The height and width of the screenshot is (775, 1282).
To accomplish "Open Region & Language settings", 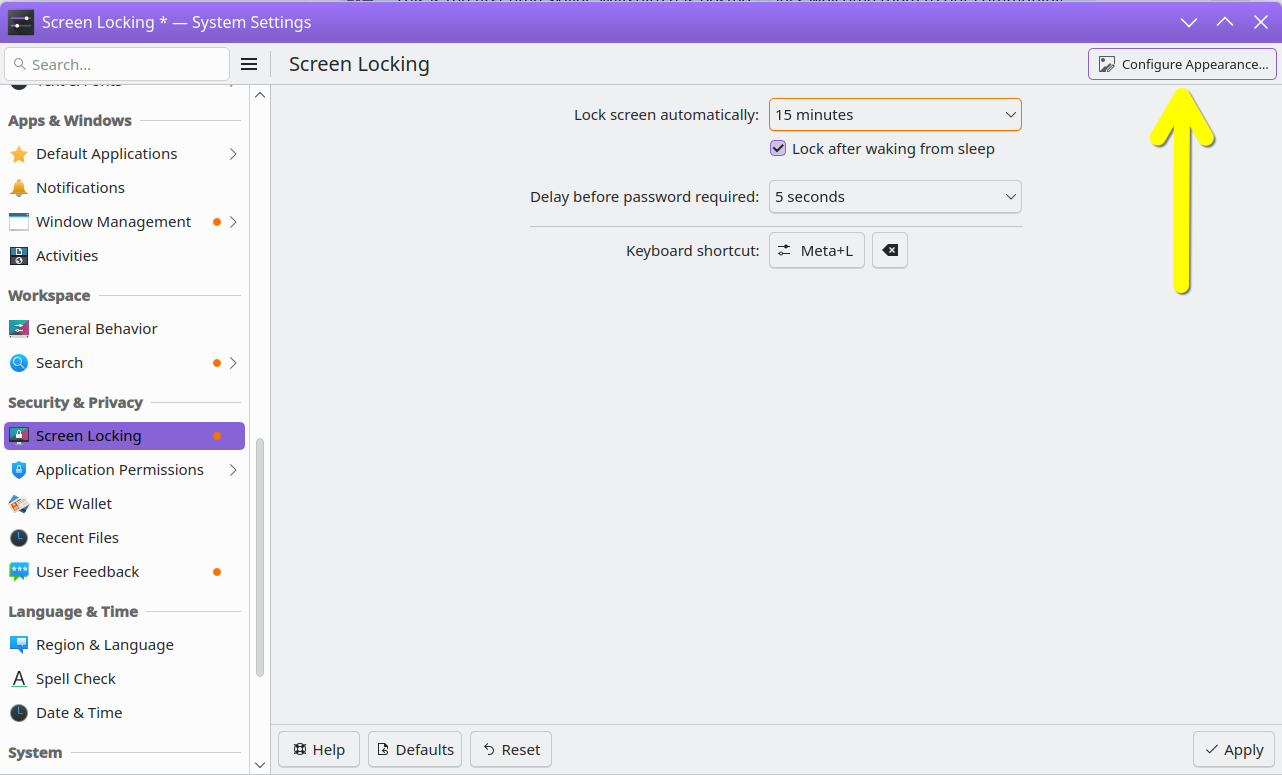I will click(124, 645).
